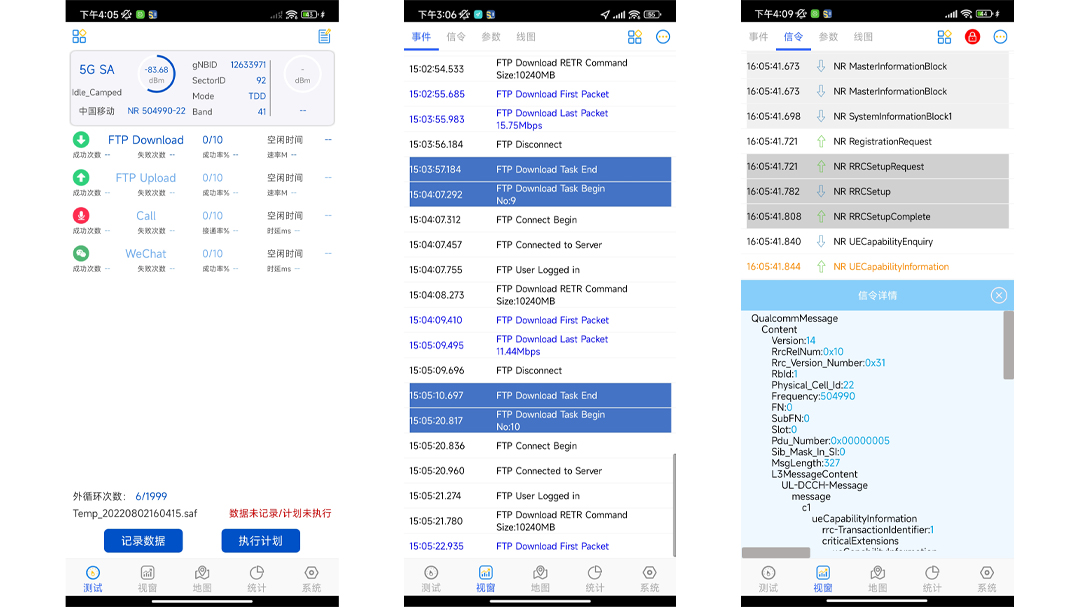
Task: Tap down arrow beside NR UECapabilityEnquiry
Action: click(x=821, y=242)
